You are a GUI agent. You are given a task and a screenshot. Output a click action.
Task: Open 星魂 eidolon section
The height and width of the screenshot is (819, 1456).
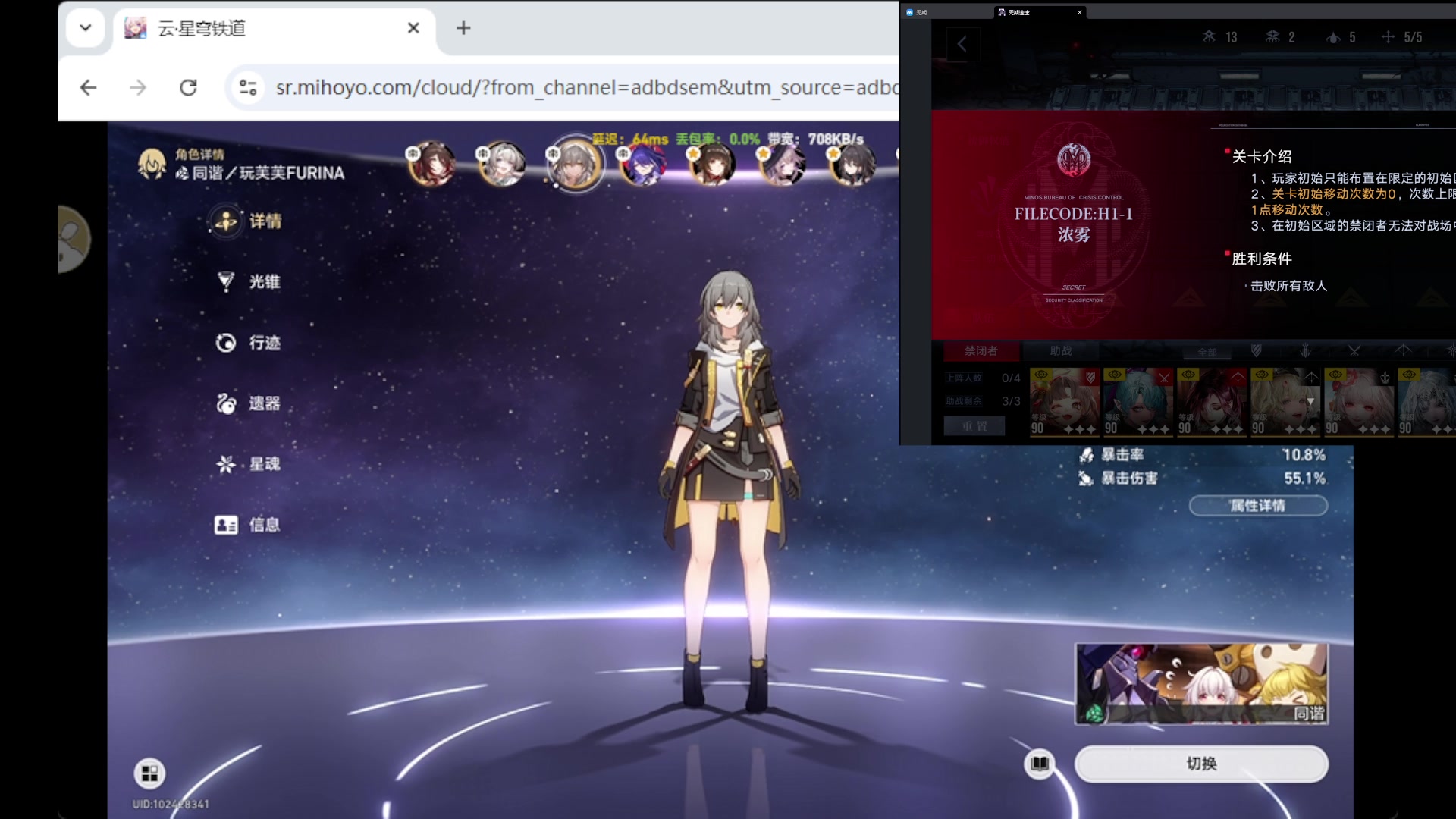tap(247, 464)
